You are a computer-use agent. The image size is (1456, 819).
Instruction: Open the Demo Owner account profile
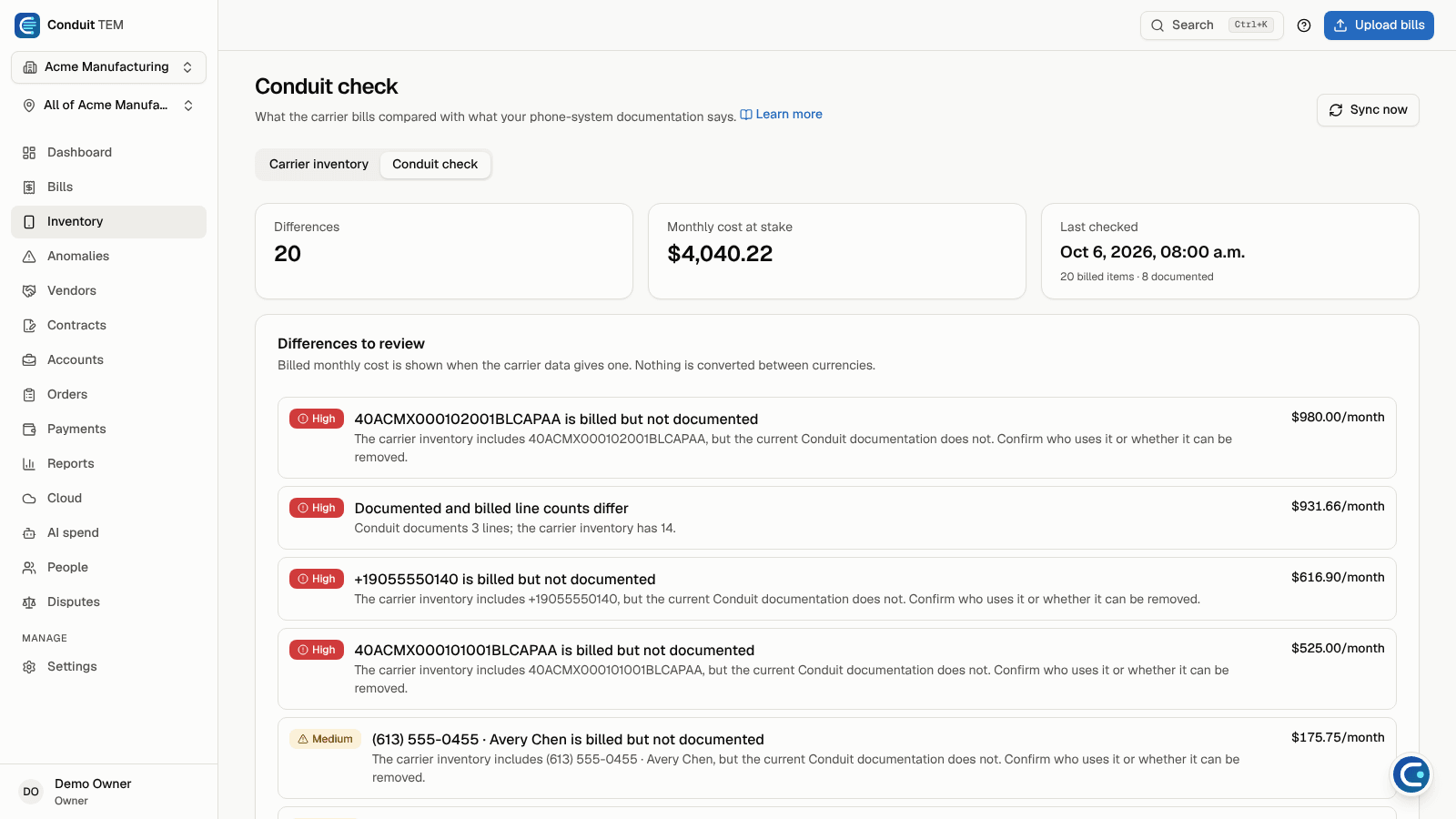[x=108, y=792]
